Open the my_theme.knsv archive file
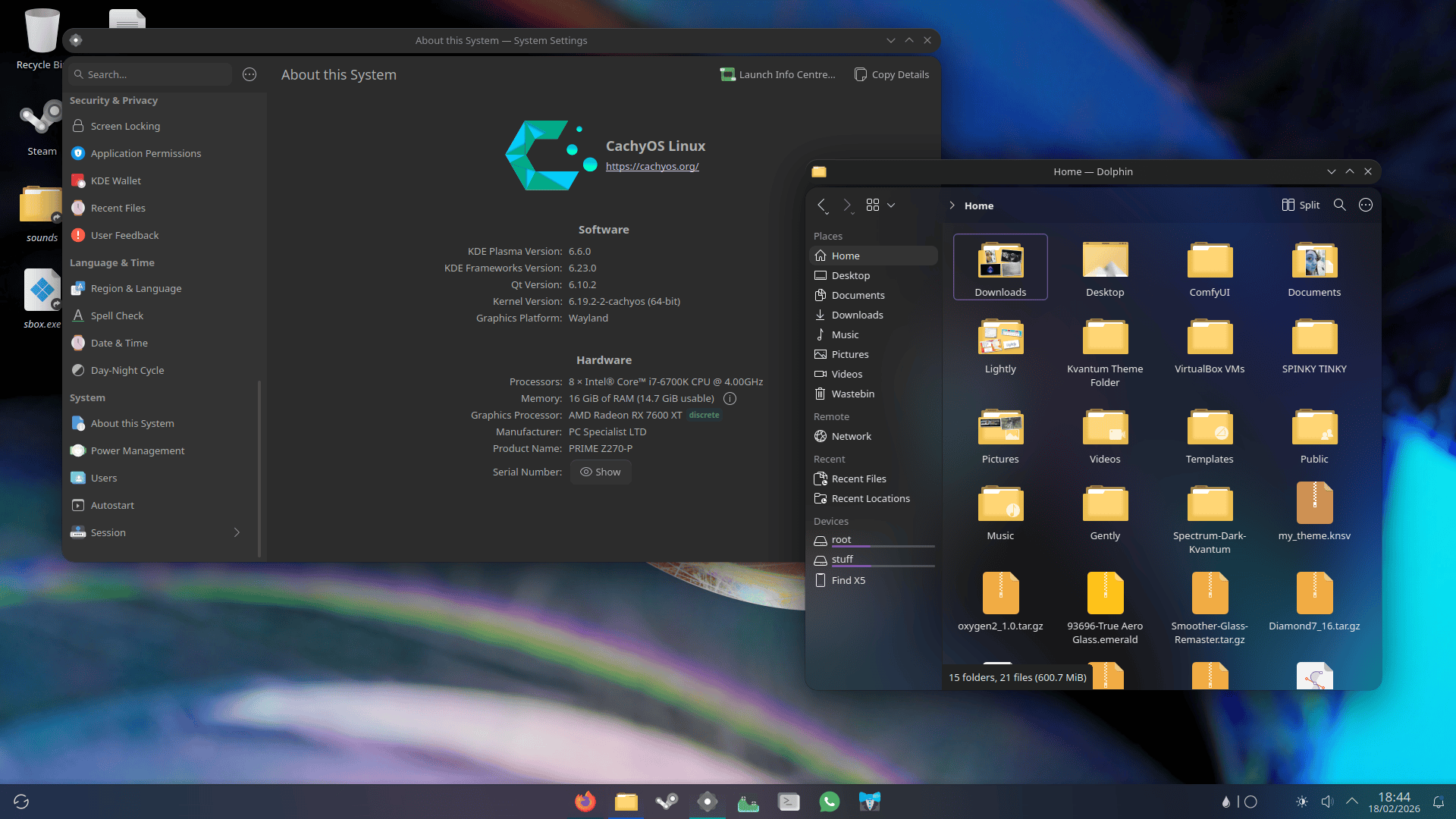 1314,511
